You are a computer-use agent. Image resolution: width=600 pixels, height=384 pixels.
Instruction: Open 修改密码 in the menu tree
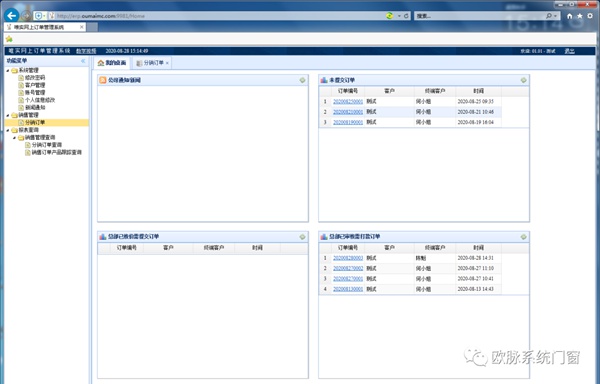[x=35, y=78]
